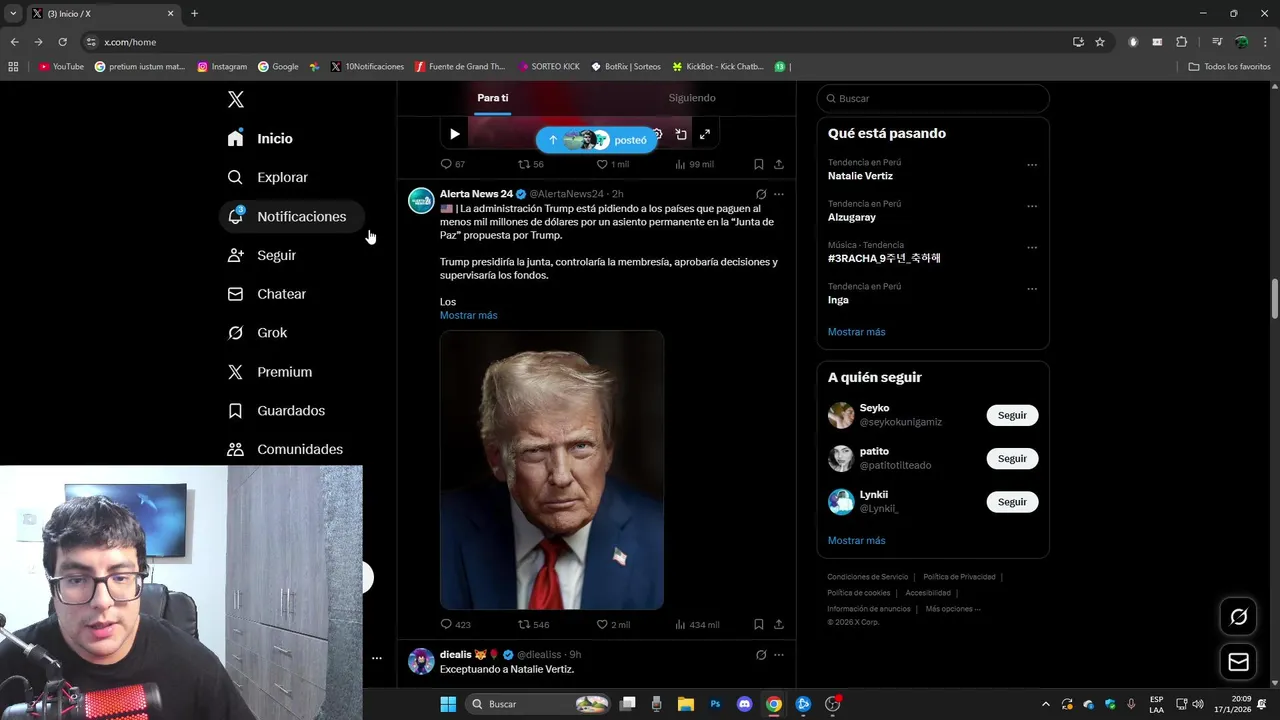The height and width of the screenshot is (720, 1280).
Task: Open Seguir people page
Action: pos(262,255)
